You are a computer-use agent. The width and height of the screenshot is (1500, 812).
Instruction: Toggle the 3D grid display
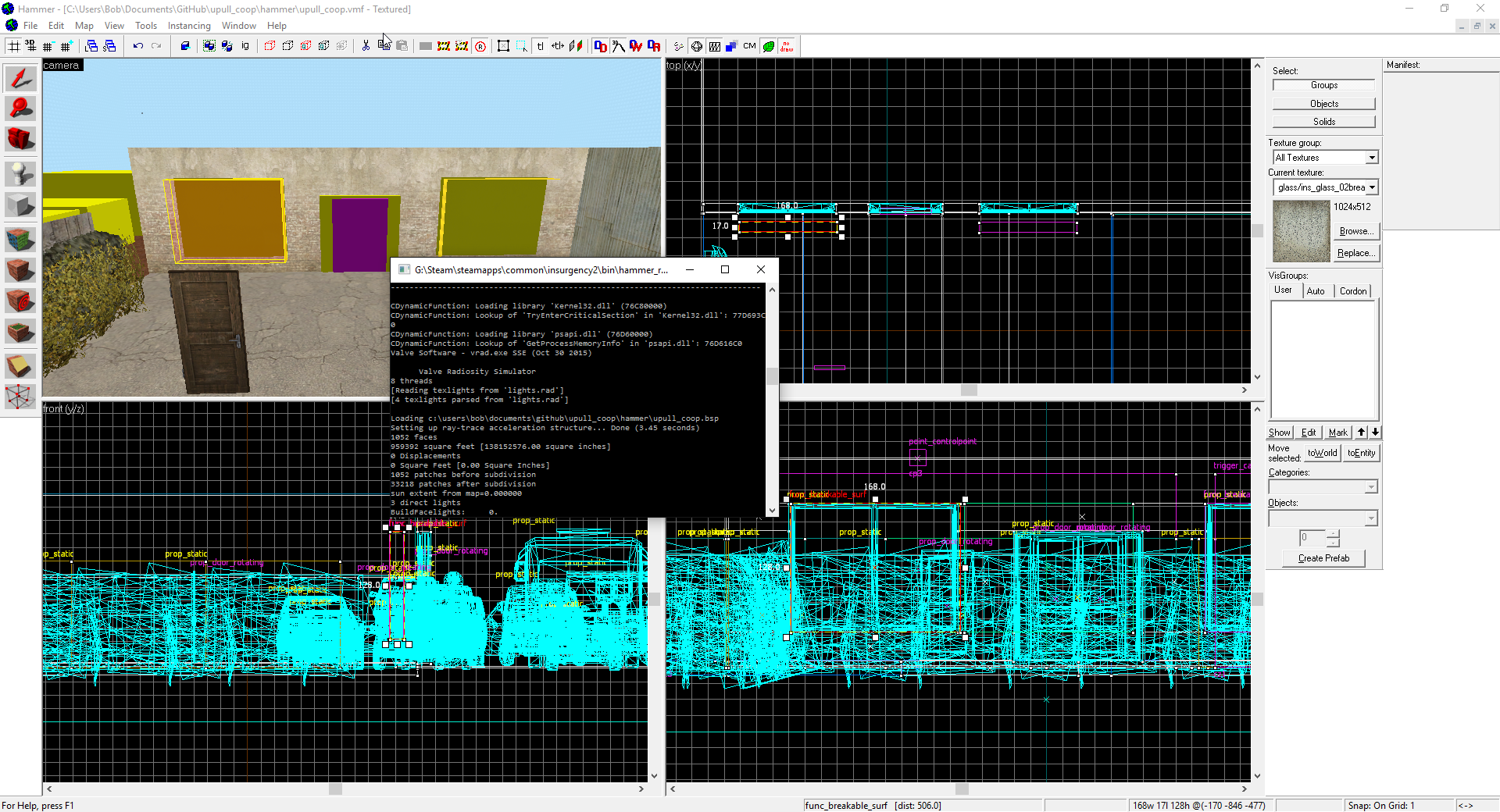[x=31, y=46]
